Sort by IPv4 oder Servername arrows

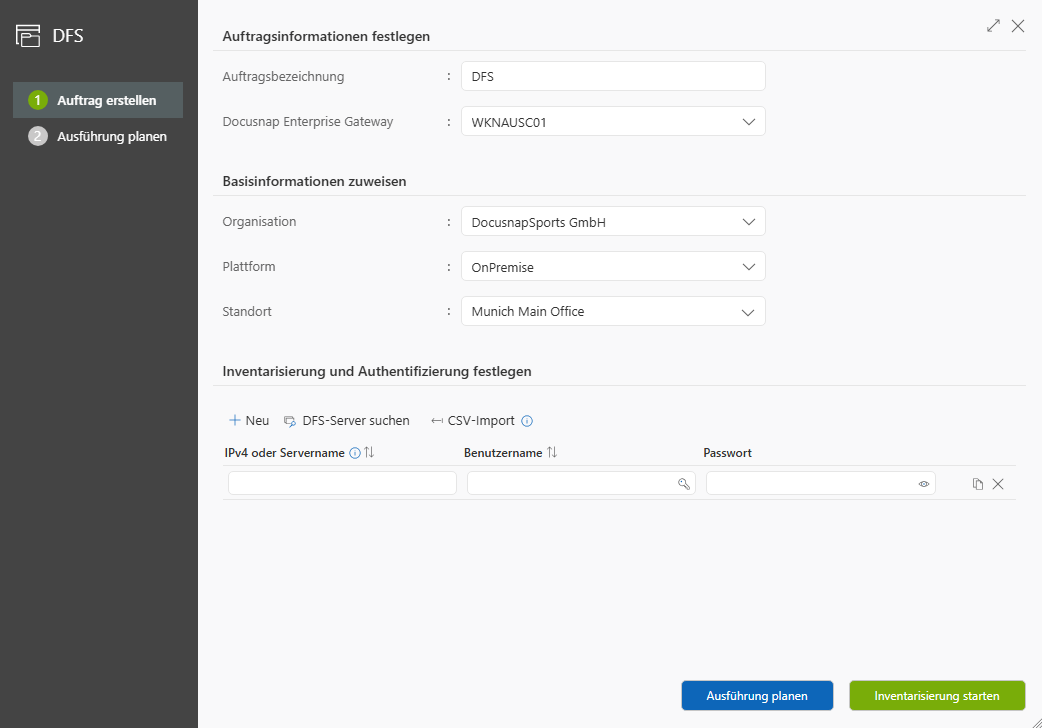coord(369,452)
